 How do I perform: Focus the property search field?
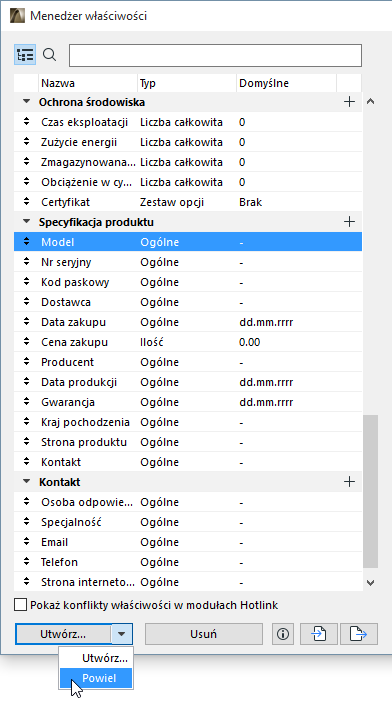[215, 55]
